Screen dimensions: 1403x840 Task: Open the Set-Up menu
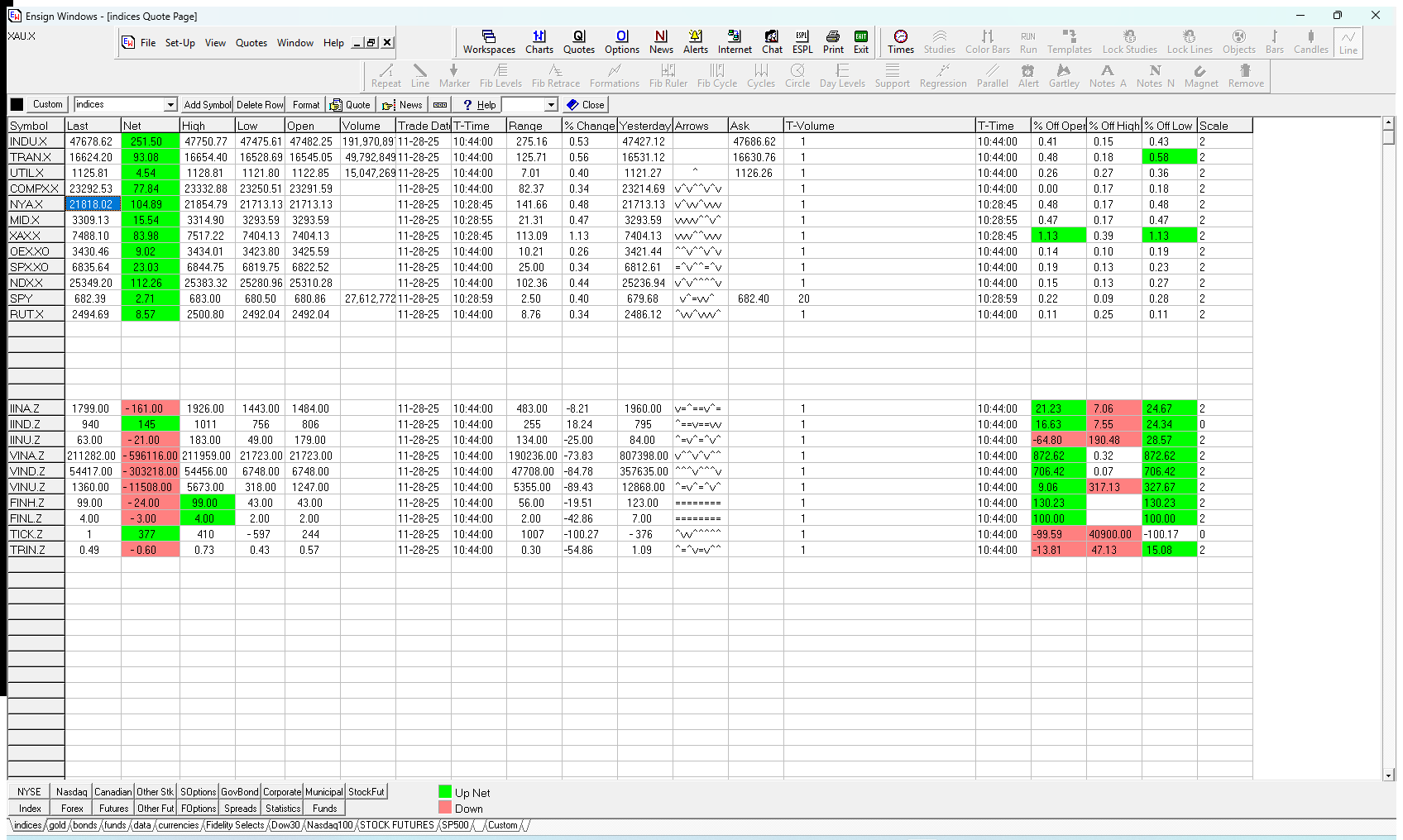point(180,43)
